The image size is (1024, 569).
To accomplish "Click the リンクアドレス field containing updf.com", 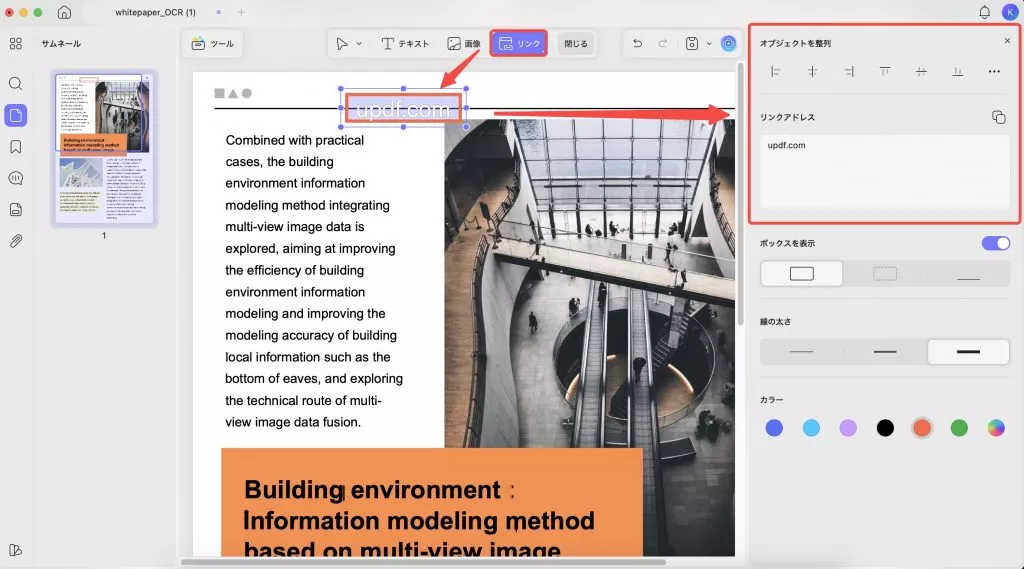I will [885, 171].
